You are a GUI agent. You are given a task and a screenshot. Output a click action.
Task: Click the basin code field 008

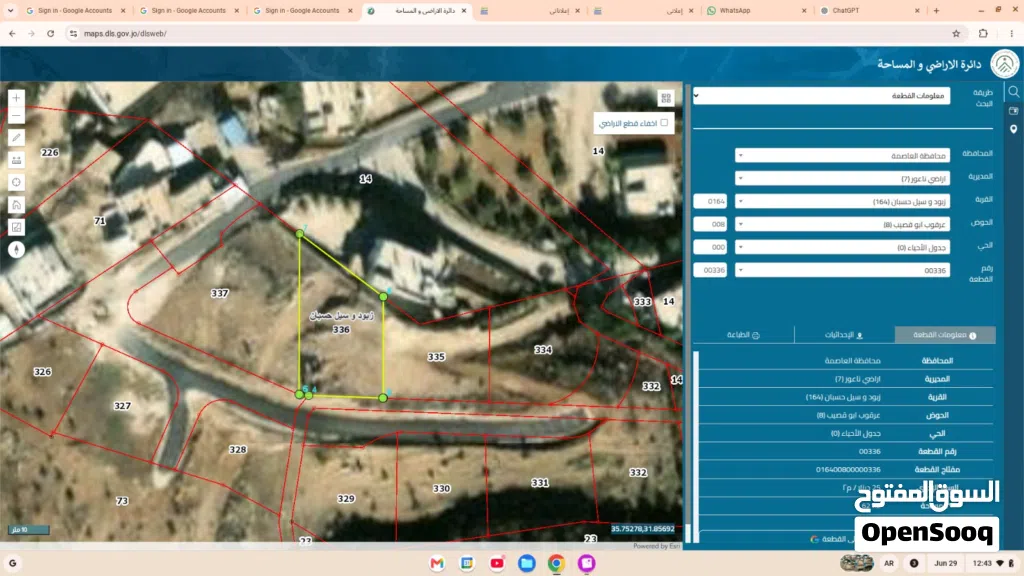click(710, 224)
